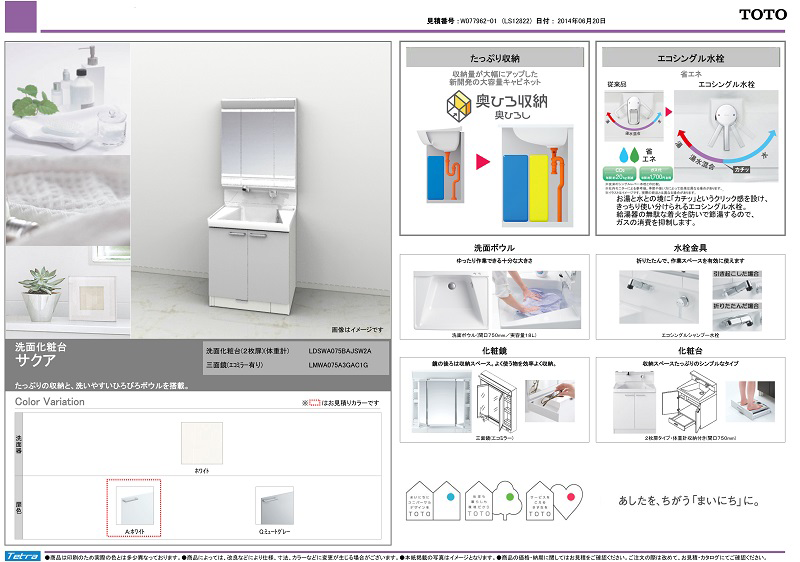800x562 pixels.
Task: Click the red dotted legend box icon
Action: pyautogui.click(x=315, y=403)
